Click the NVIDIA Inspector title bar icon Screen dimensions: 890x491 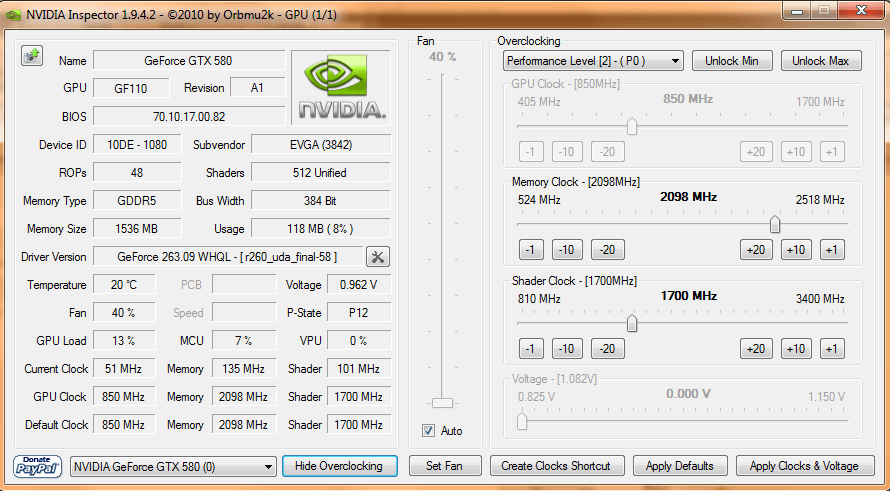(x=14, y=15)
